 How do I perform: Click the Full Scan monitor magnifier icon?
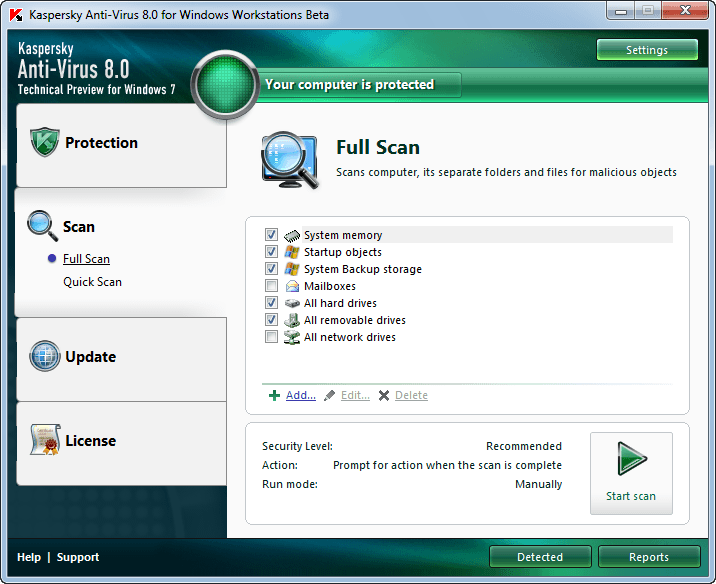tap(290, 160)
